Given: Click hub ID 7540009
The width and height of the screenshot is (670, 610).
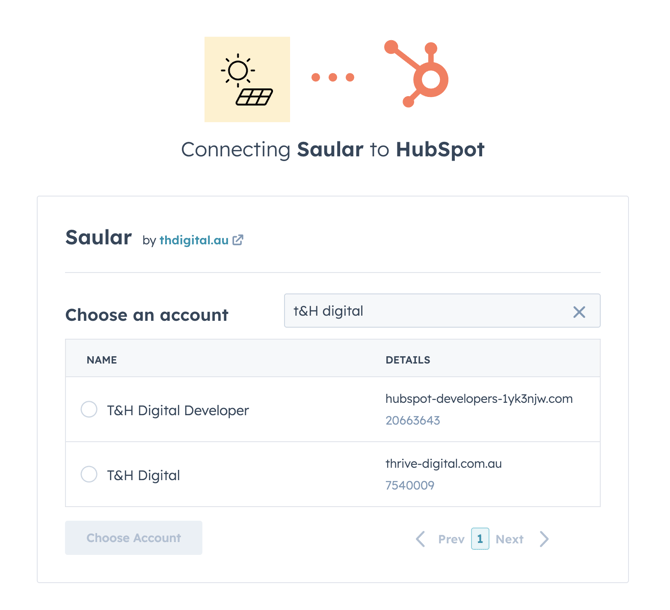Looking at the screenshot, I should click(410, 485).
